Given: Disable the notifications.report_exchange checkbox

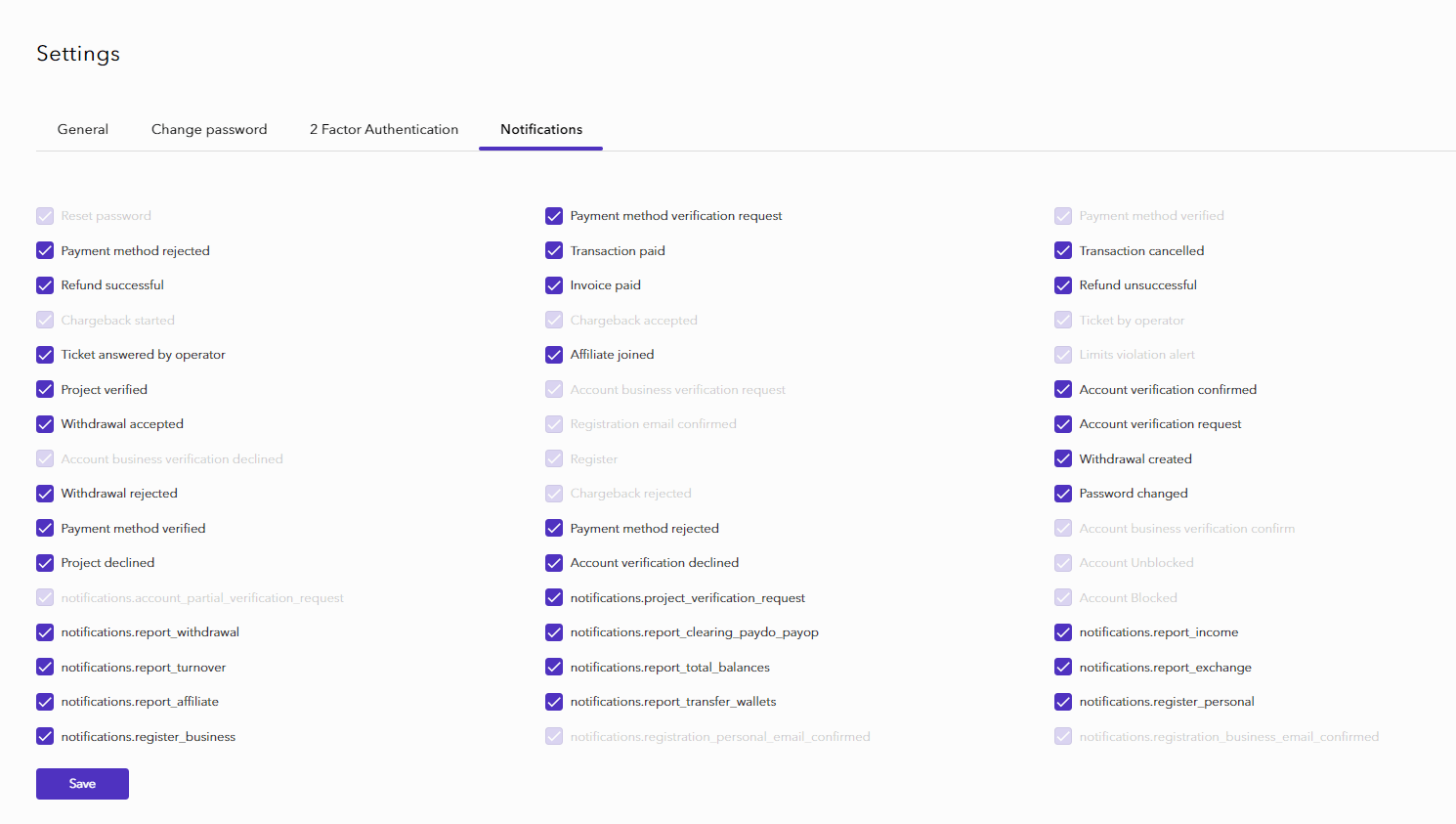Looking at the screenshot, I should pyautogui.click(x=1063, y=668).
